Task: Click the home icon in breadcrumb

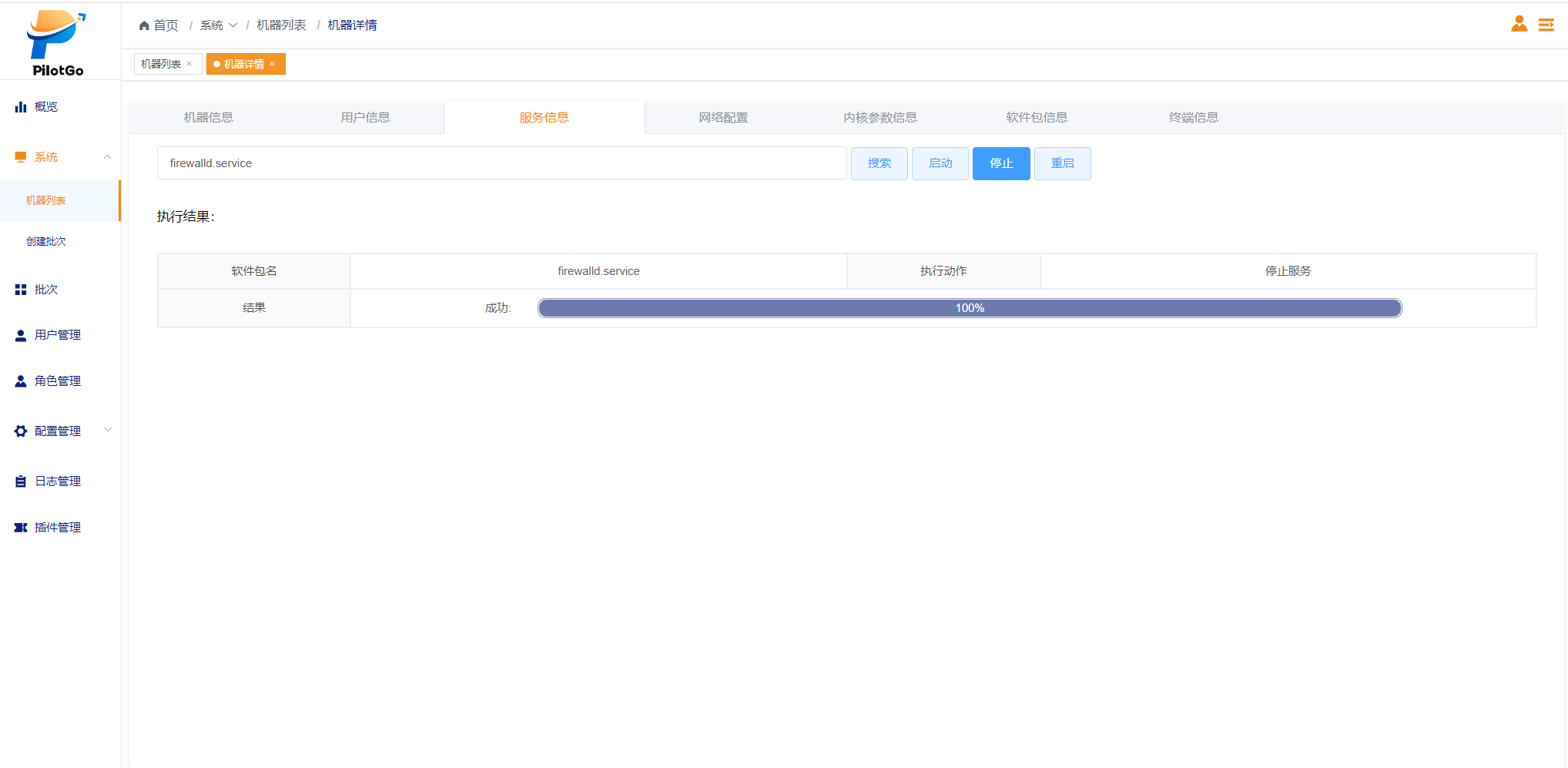Action: 144,25
